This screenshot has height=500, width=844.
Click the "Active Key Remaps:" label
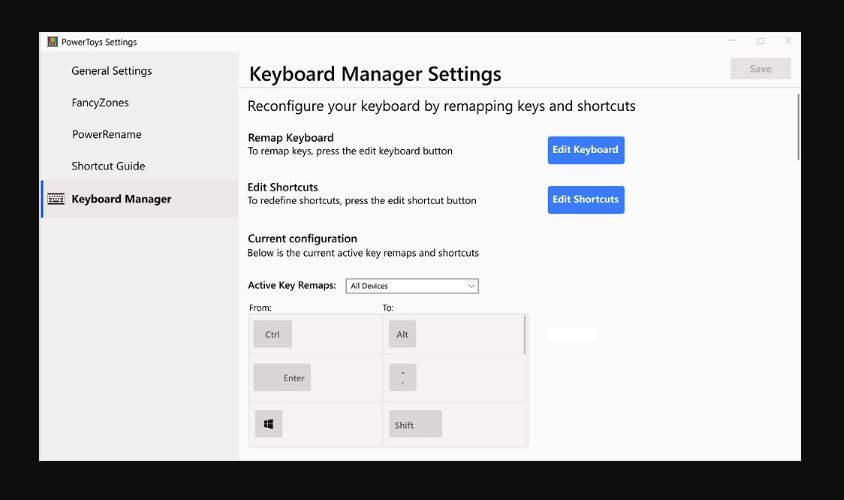292,285
